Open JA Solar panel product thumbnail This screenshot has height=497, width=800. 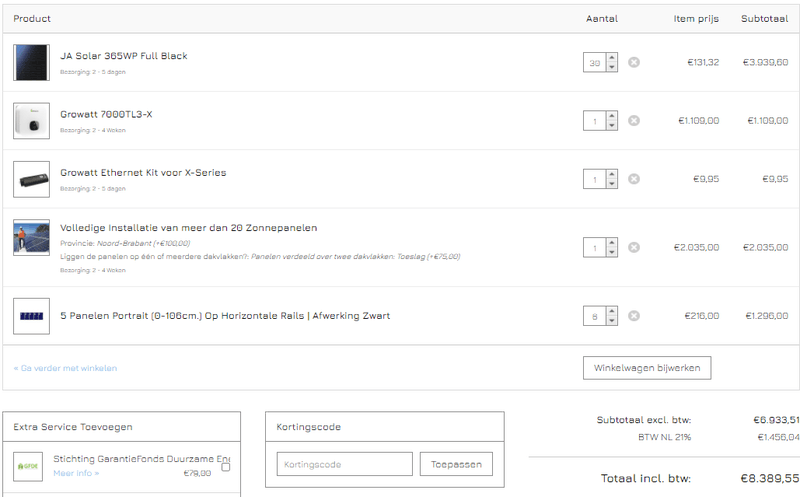[x=31, y=62]
